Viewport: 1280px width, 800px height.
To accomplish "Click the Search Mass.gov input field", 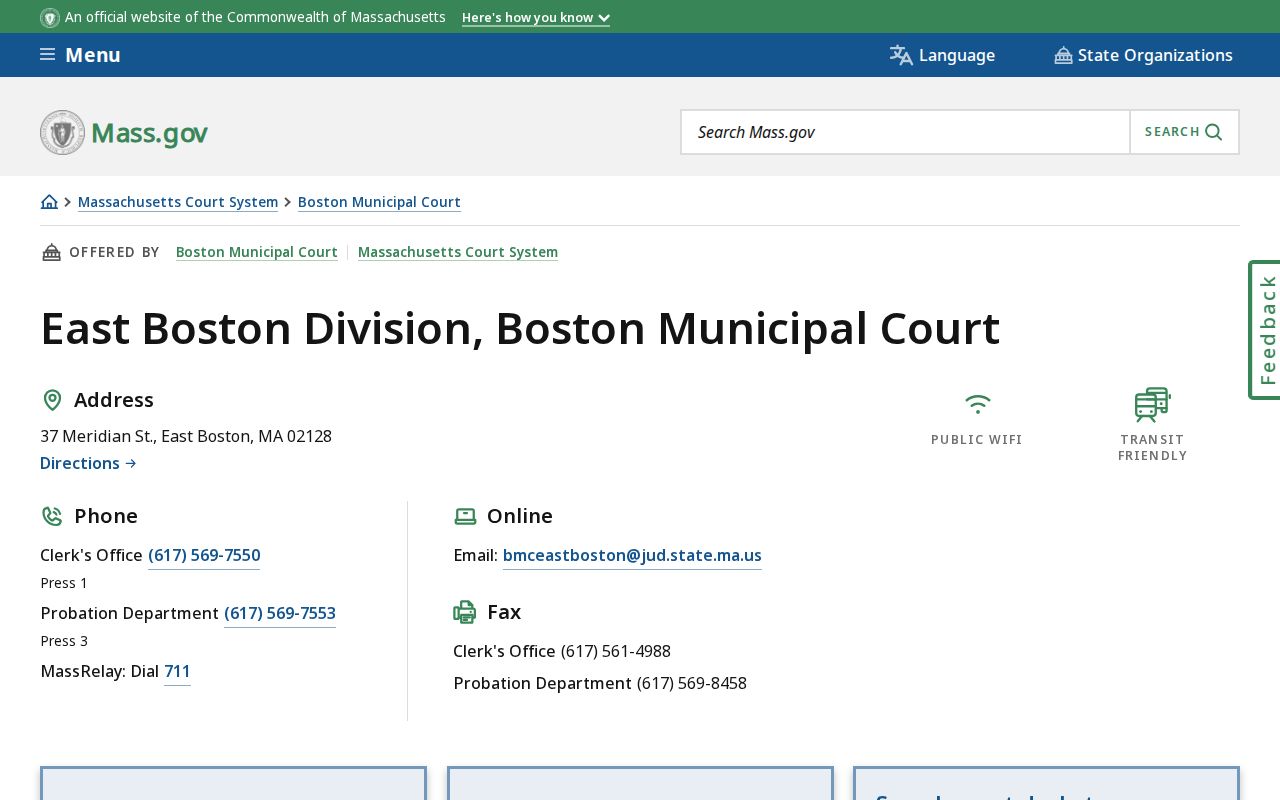I will pos(906,132).
